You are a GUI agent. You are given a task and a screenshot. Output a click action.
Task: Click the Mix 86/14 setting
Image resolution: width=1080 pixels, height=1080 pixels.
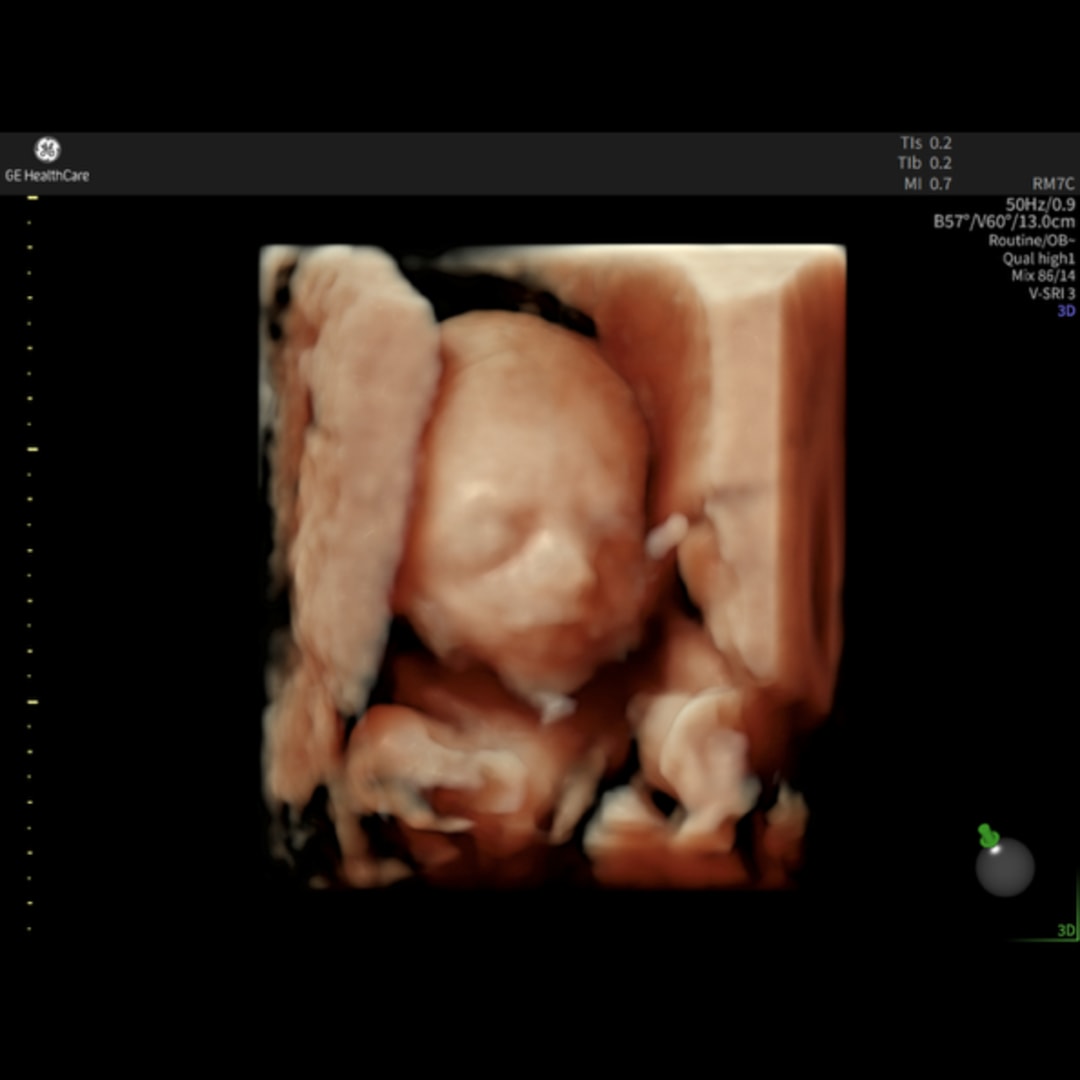tap(1043, 276)
